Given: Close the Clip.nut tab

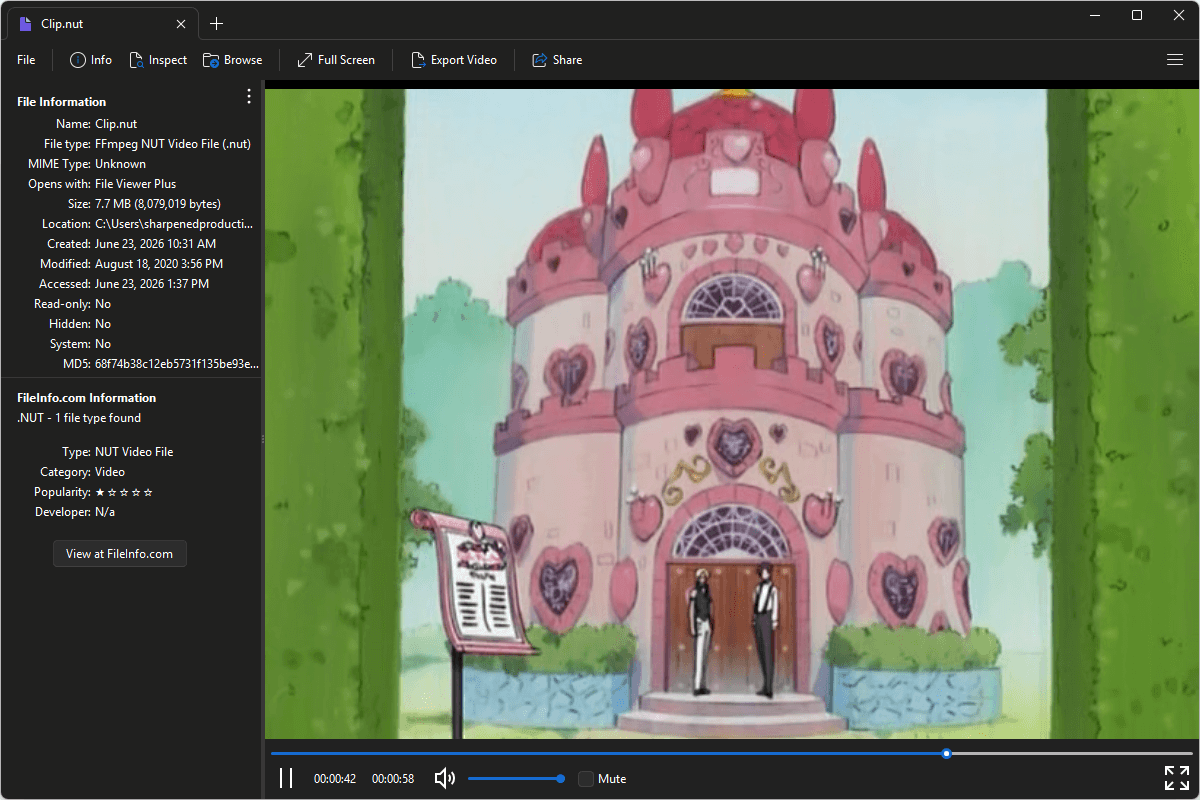Looking at the screenshot, I should pos(181,24).
